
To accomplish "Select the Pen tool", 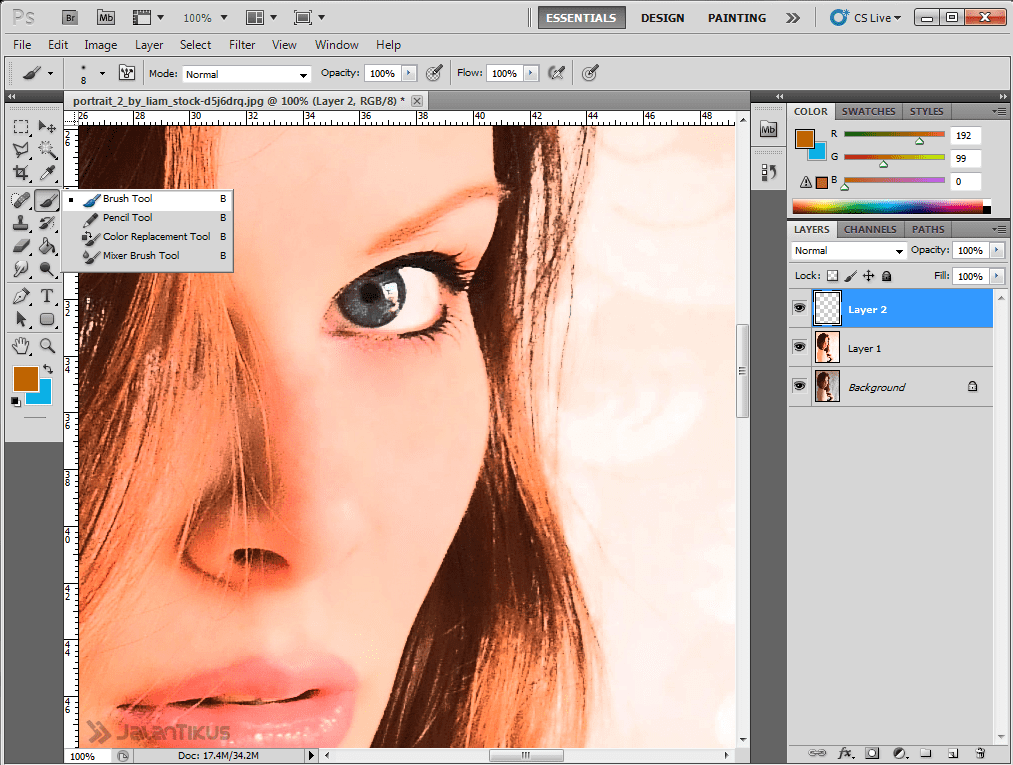I will coord(21,296).
